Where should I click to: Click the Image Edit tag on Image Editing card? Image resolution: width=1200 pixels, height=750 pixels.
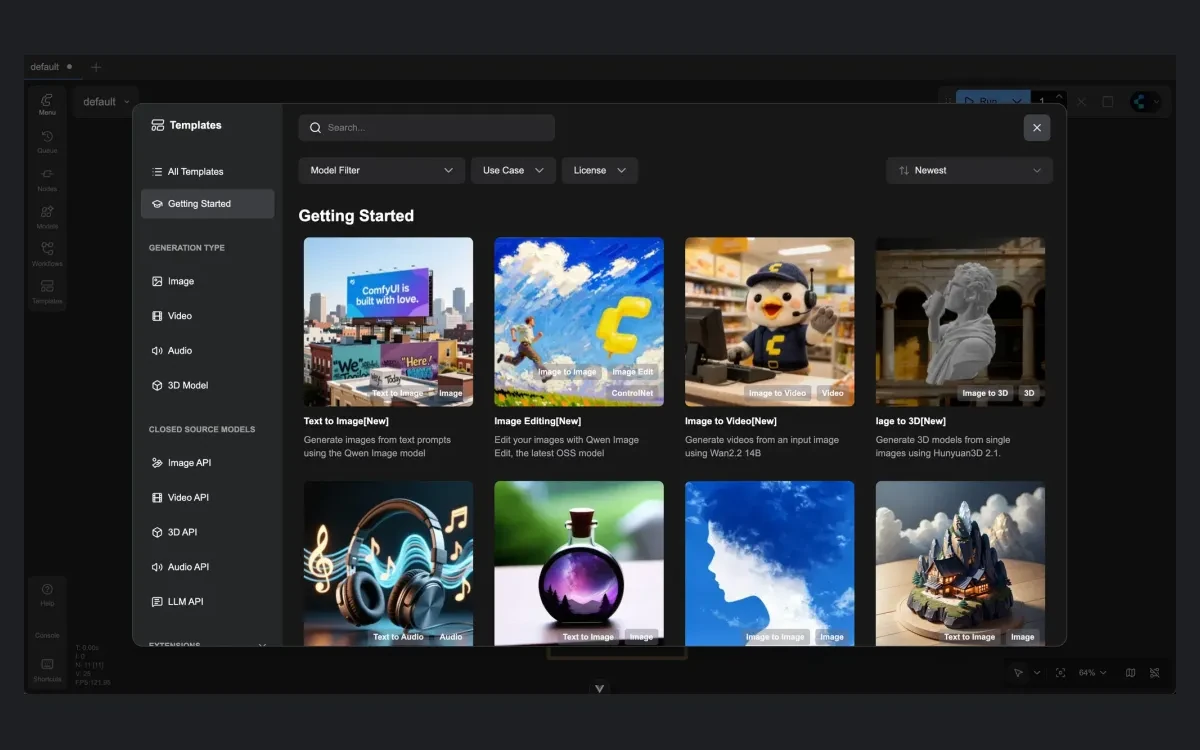click(x=632, y=372)
